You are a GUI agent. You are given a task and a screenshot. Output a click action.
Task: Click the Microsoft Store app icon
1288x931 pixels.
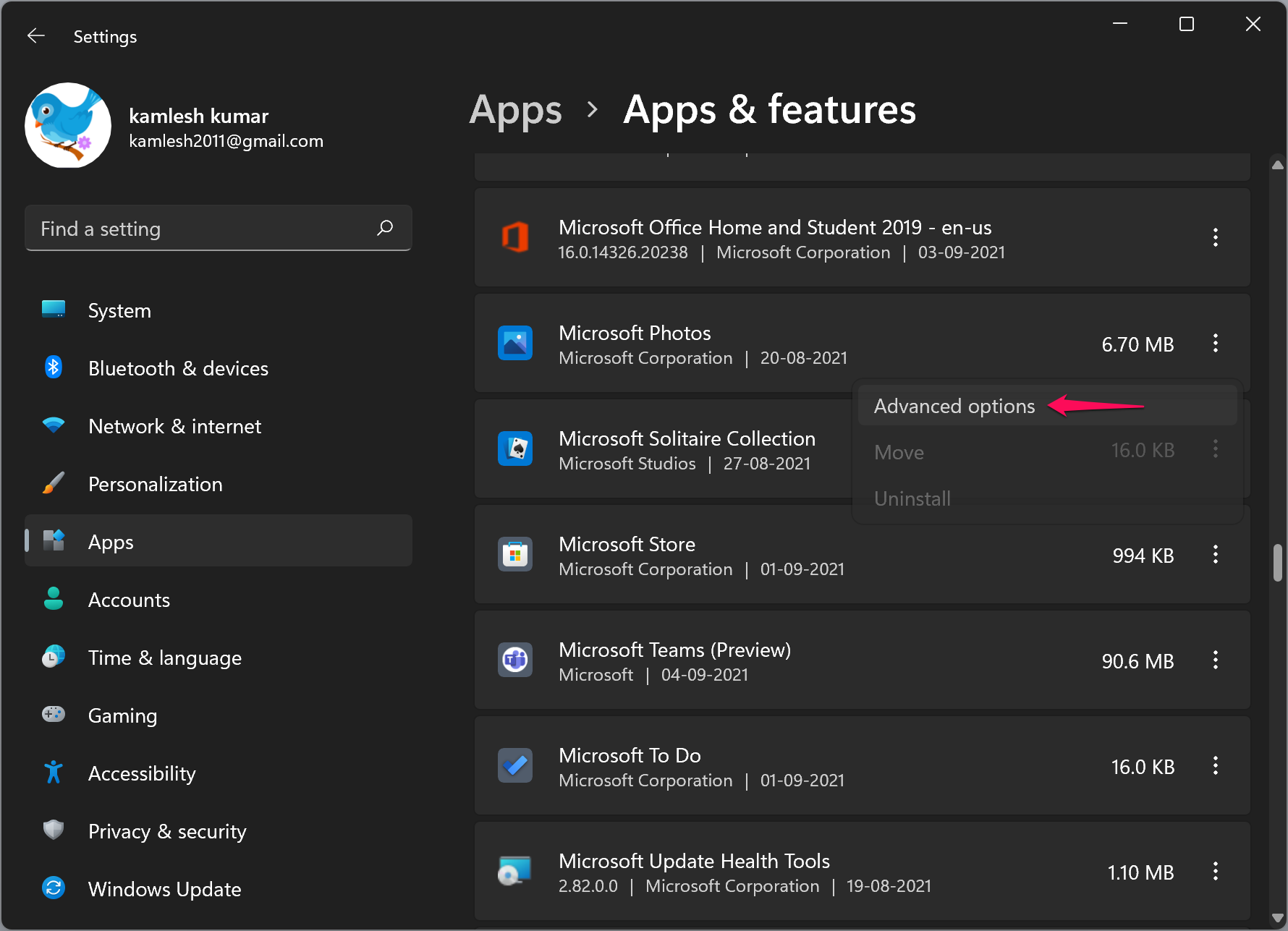coord(515,554)
